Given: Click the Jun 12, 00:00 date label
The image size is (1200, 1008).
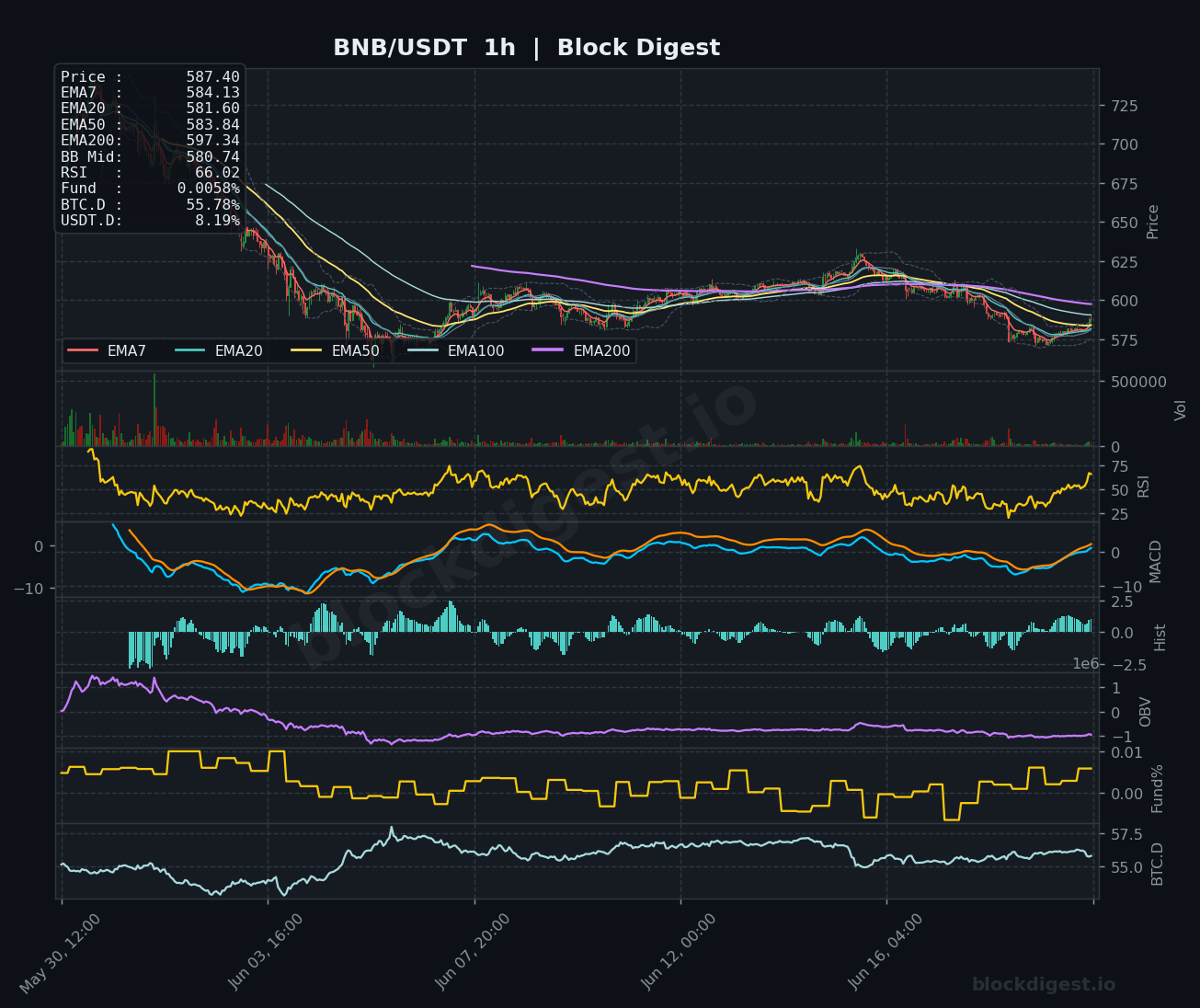Looking at the screenshot, I should (676, 952).
